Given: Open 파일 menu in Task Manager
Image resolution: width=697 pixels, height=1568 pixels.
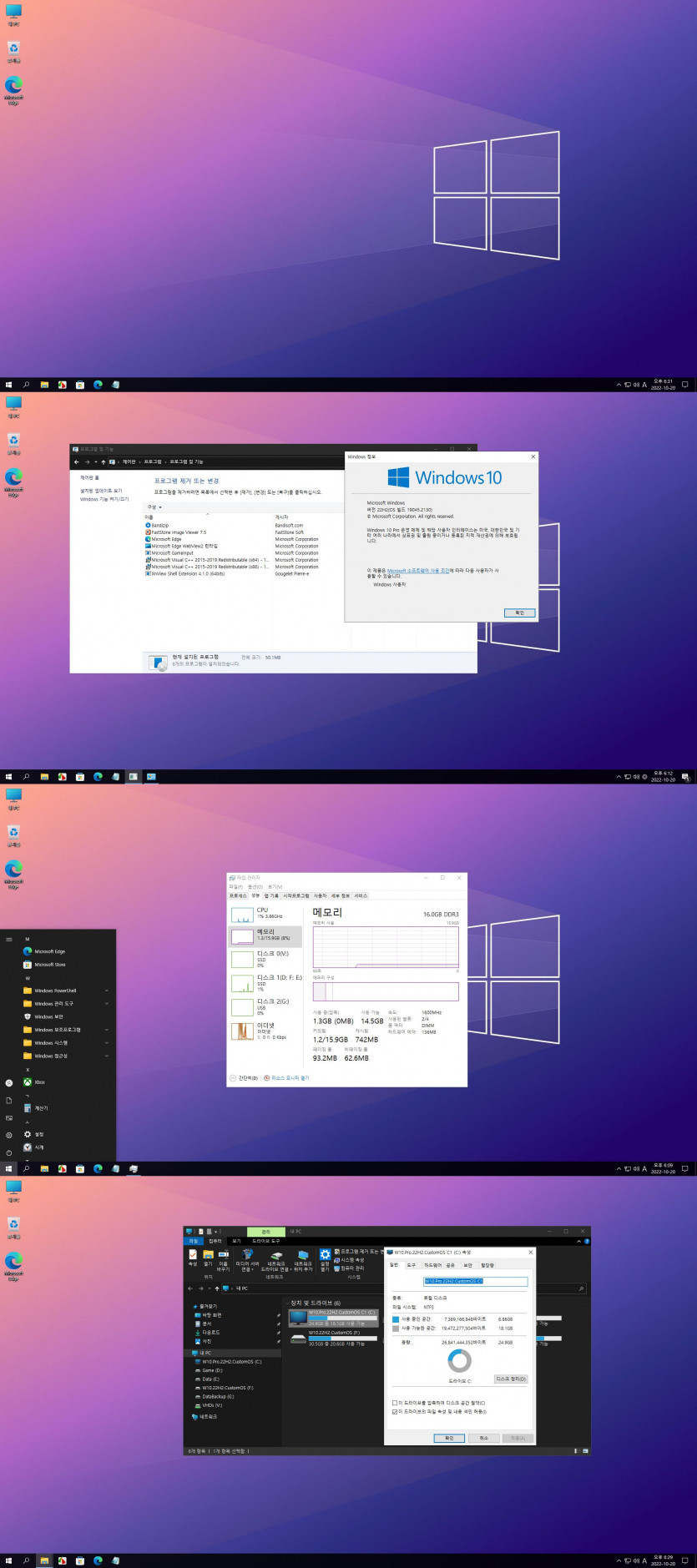Looking at the screenshot, I should (x=235, y=887).
